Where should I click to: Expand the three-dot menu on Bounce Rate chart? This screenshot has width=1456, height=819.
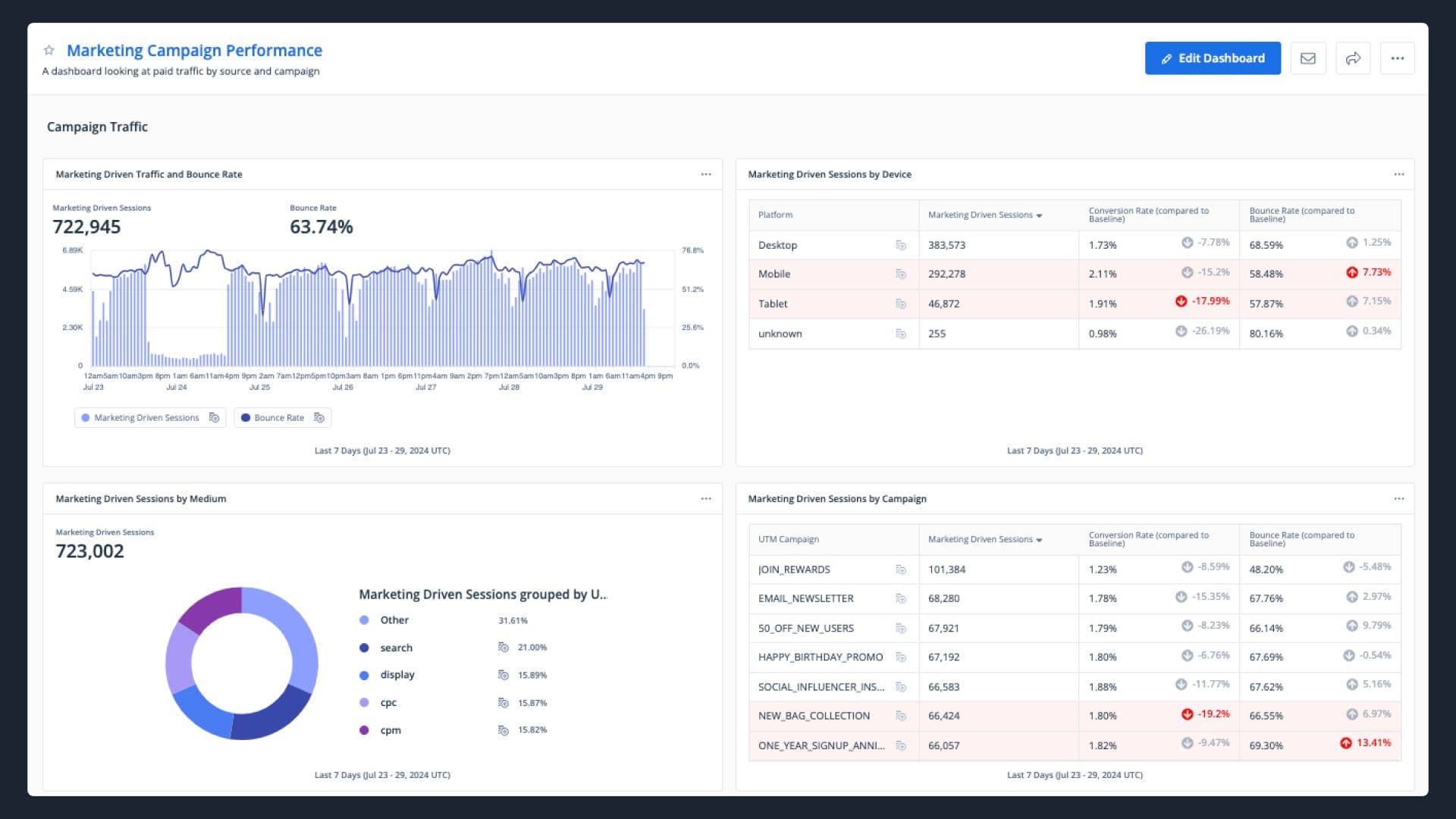[x=706, y=174]
